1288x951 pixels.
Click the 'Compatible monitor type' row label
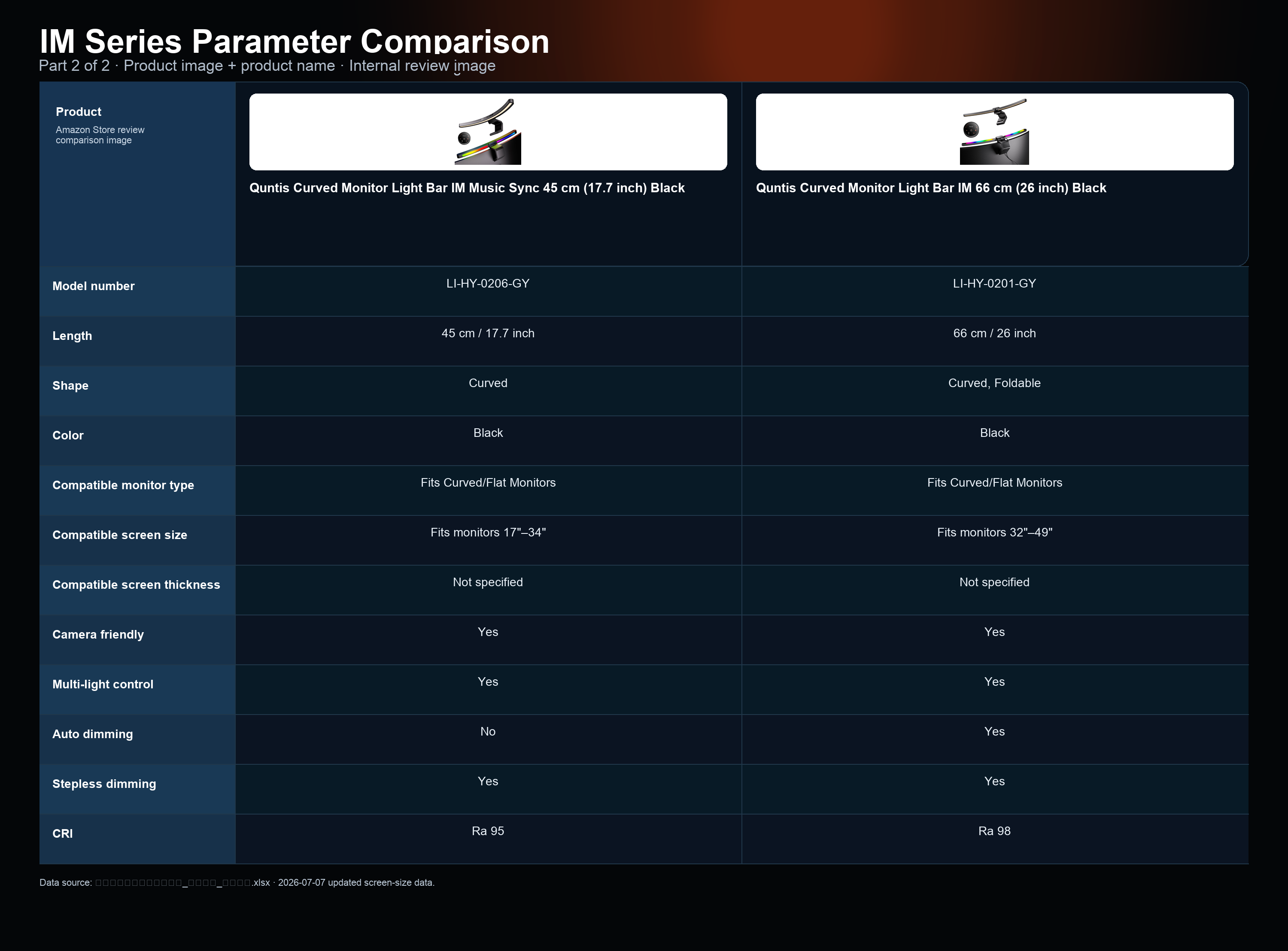point(123,485)
